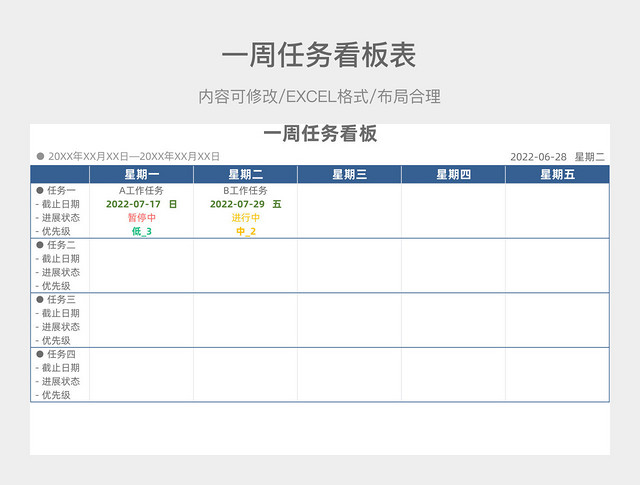The image size is (640, 485).
Task: Select 截止日期 label under 任务二
Action: [60, 259]
